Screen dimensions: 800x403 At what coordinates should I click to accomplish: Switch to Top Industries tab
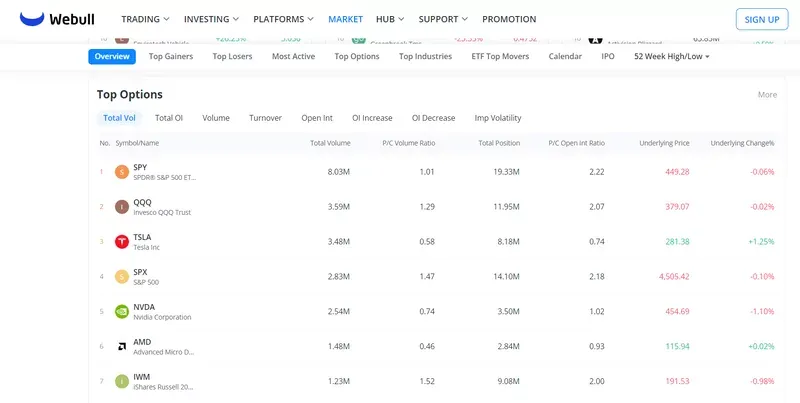426,57
